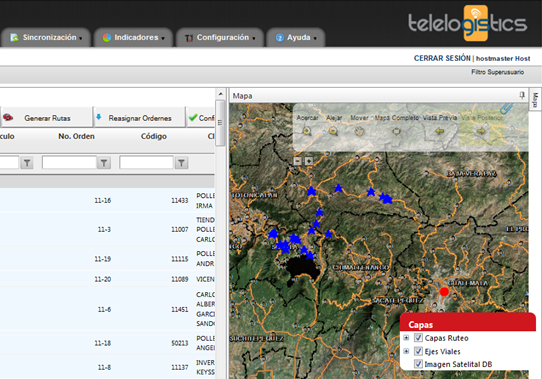
Task: Click the Acercar zoom-in magnifier icon
Action: click(x=307, y=131)
